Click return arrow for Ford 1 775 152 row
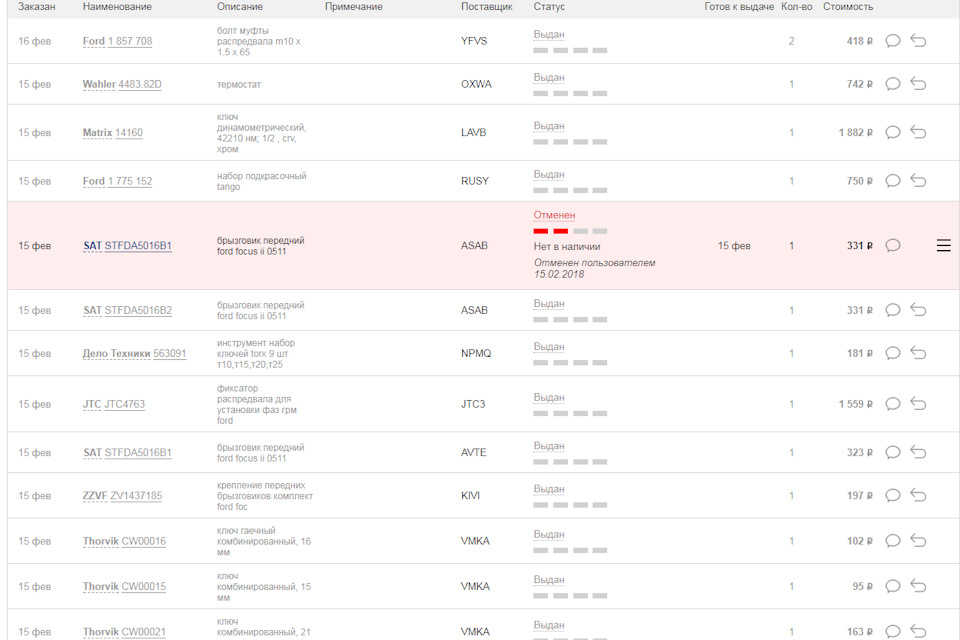This screenshot has height=640, width=960. 918,181
